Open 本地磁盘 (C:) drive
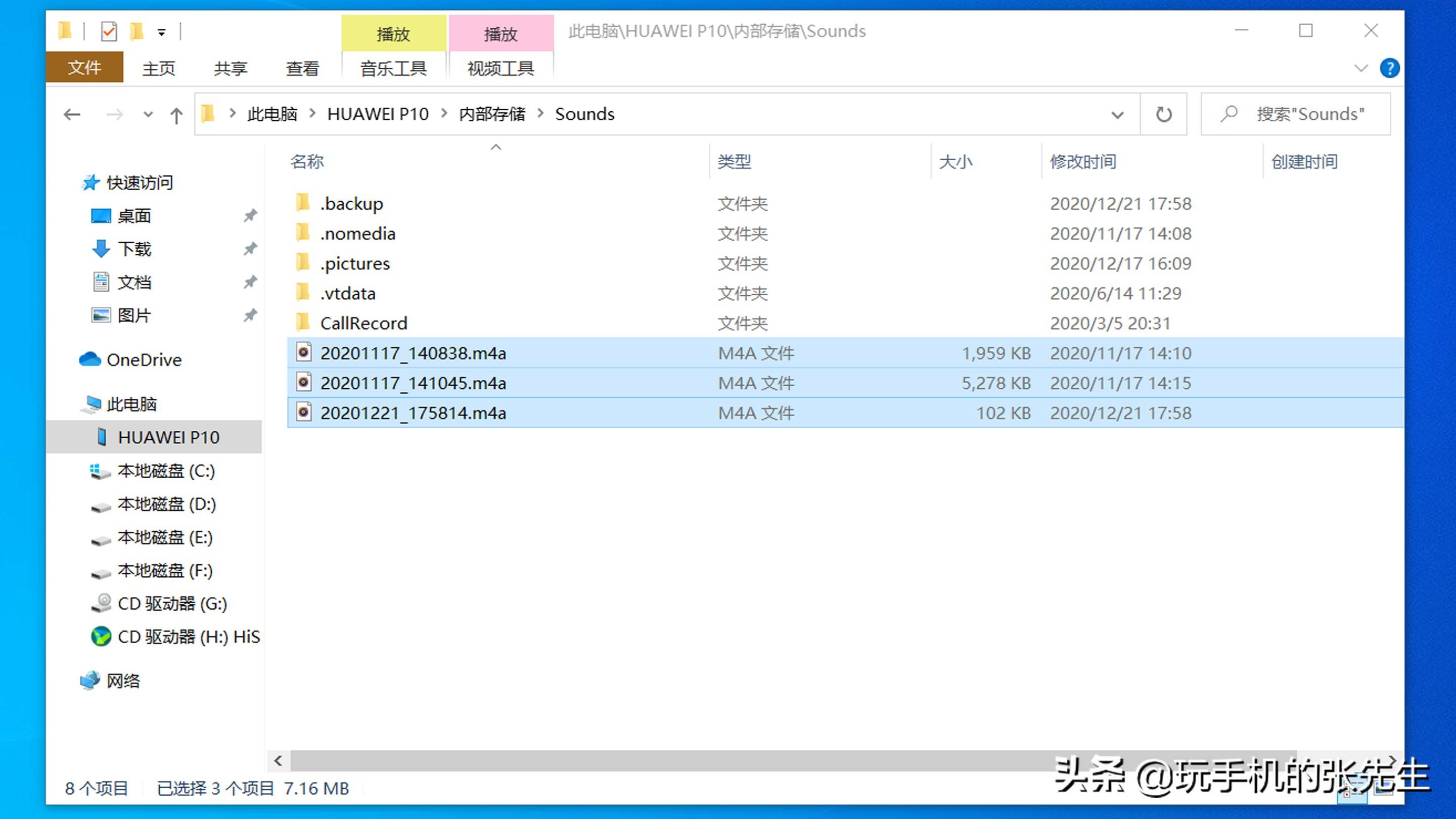 [166, 471]
